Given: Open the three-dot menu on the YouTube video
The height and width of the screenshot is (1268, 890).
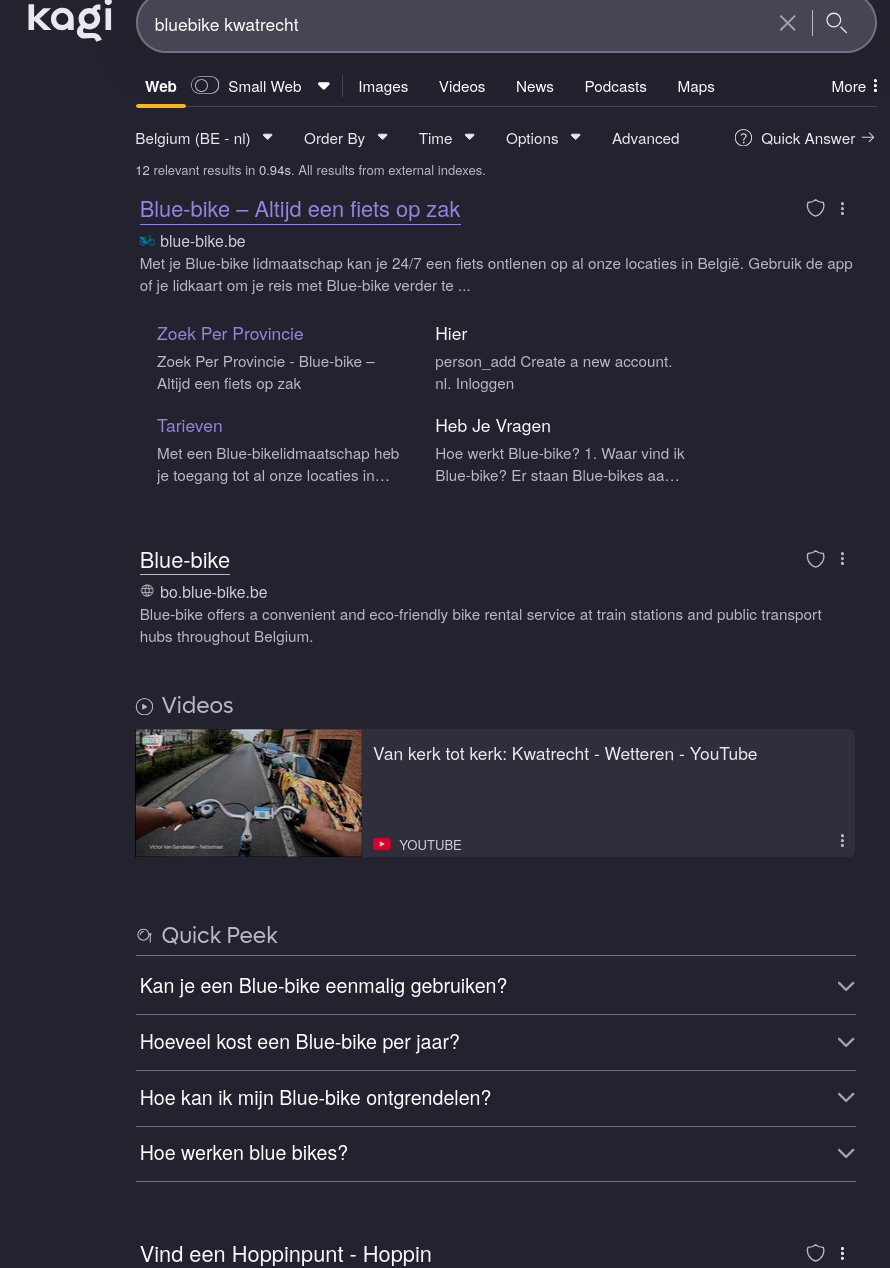Looking at the screenshot, I should (x=842, y=840).
